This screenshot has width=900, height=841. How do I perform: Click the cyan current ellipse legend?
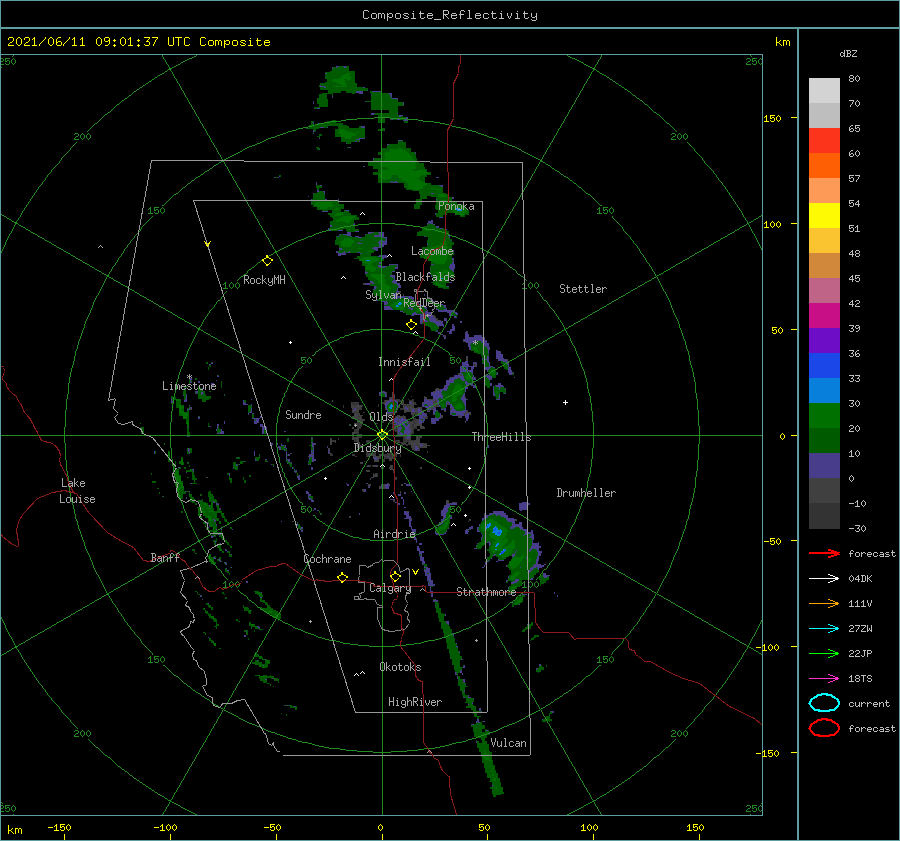click(824, 703)
